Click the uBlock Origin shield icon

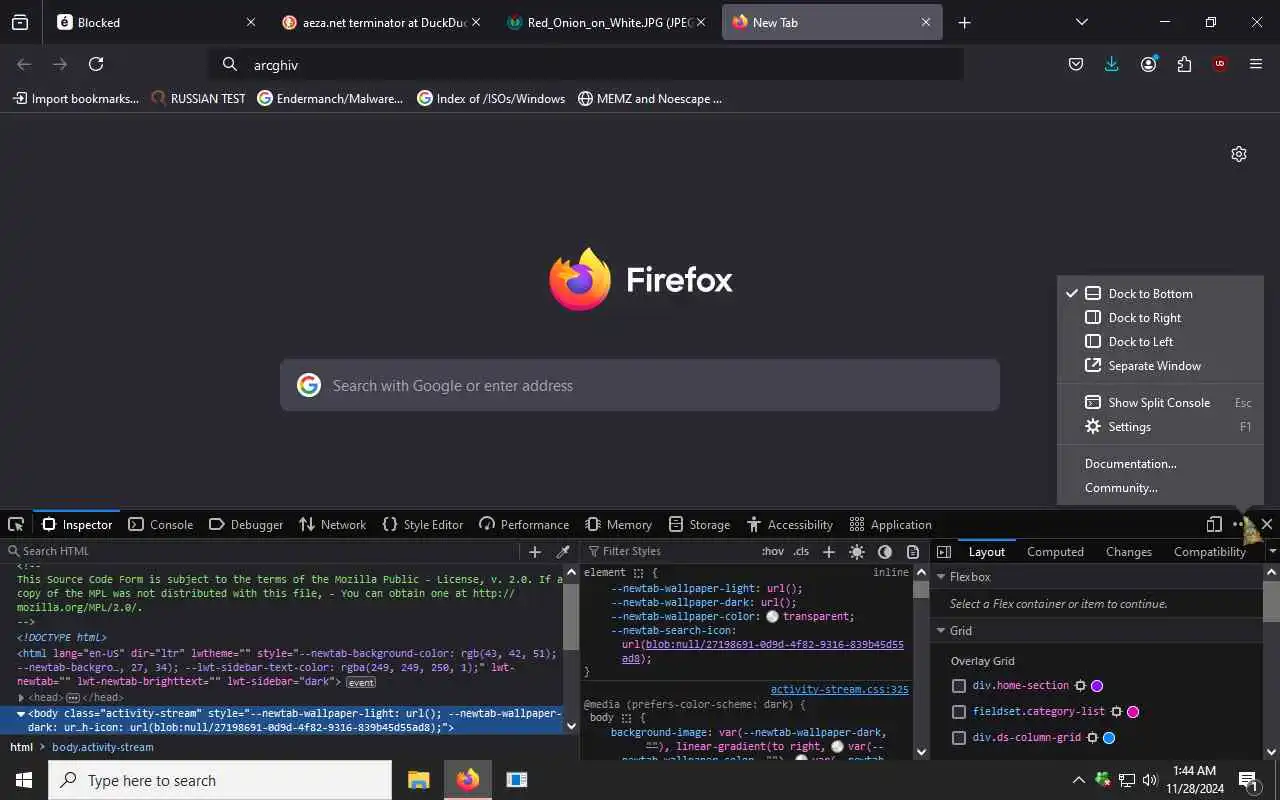click(x=1220, y=64)
